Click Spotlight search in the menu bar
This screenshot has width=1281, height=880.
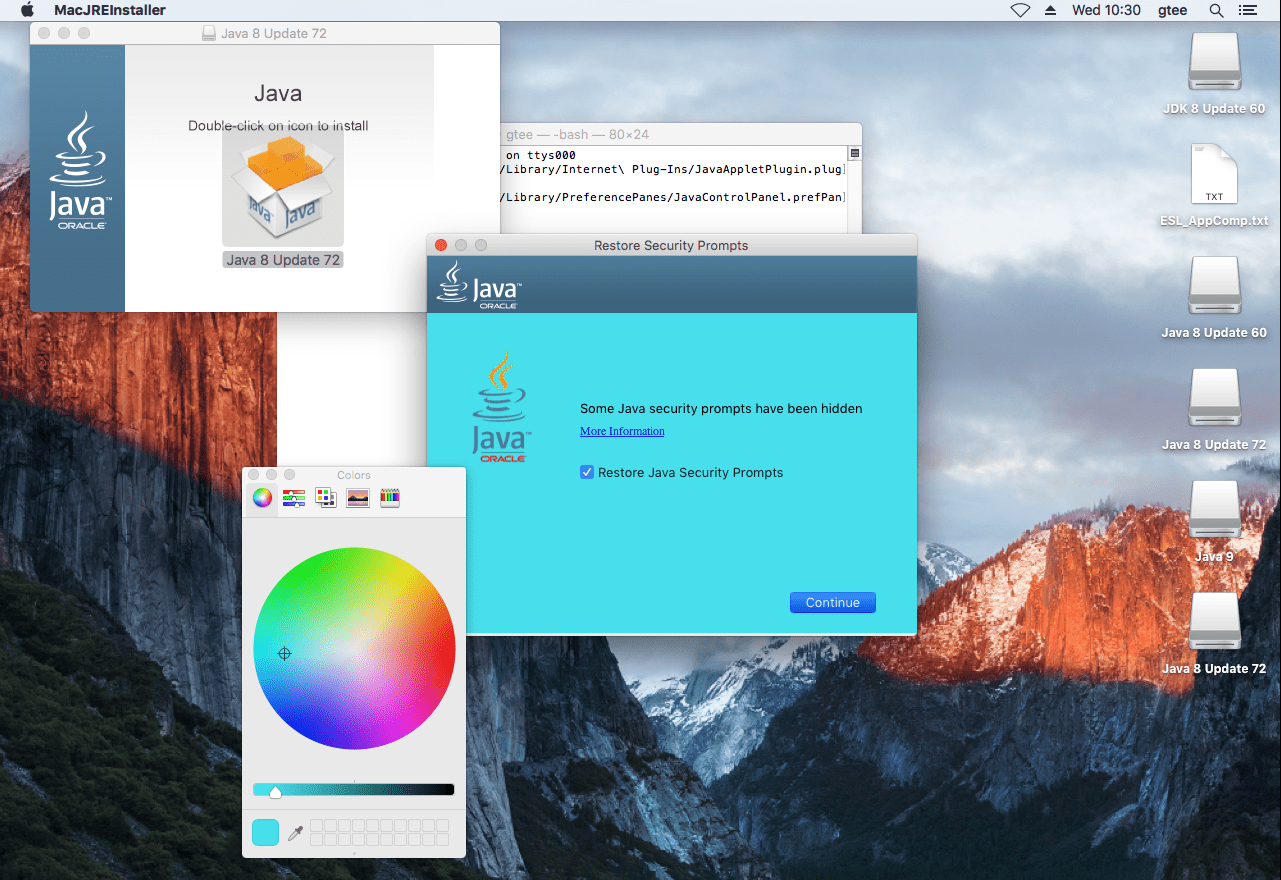1215,10
